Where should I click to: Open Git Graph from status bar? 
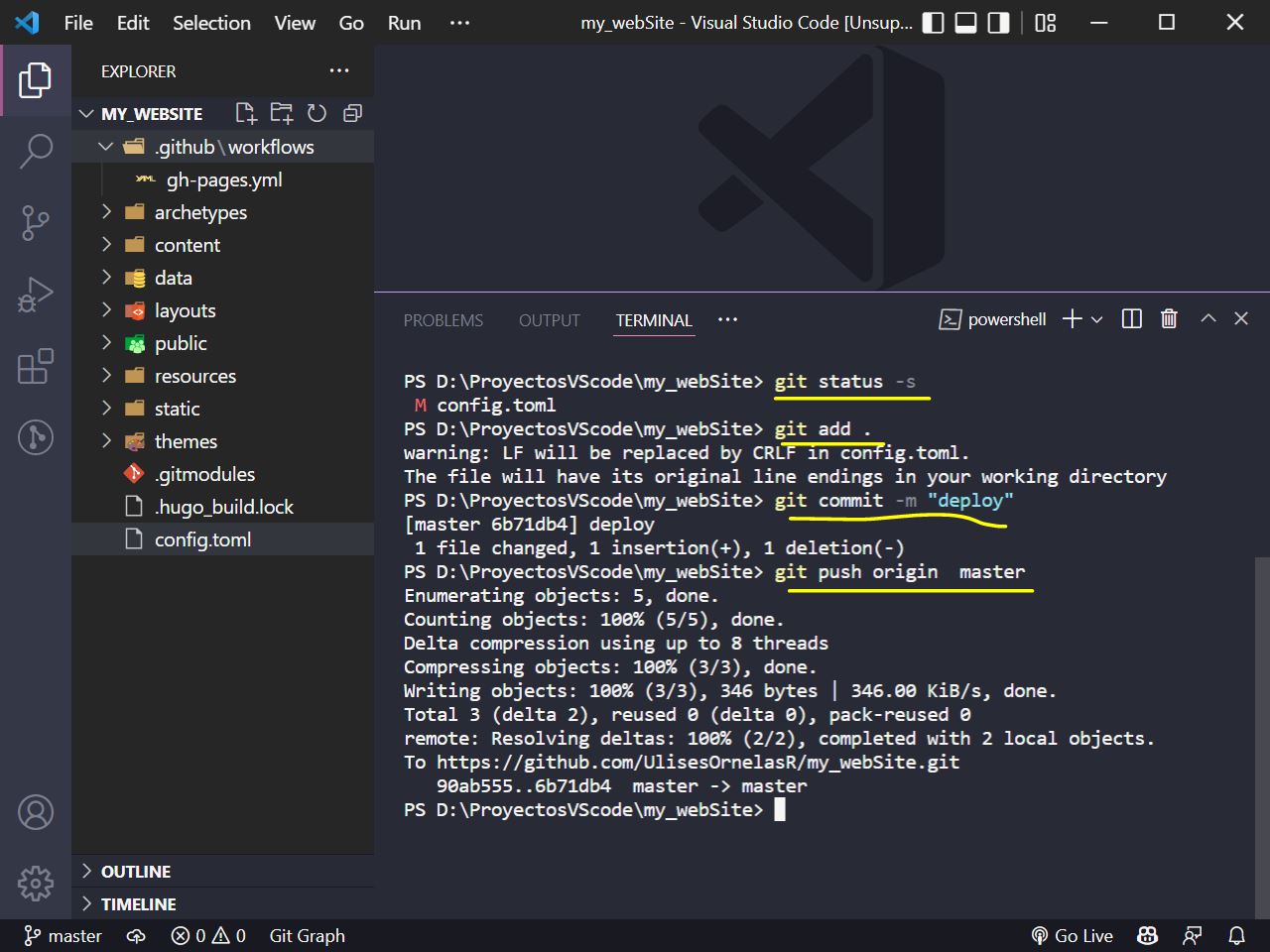(x=308, y=935)
